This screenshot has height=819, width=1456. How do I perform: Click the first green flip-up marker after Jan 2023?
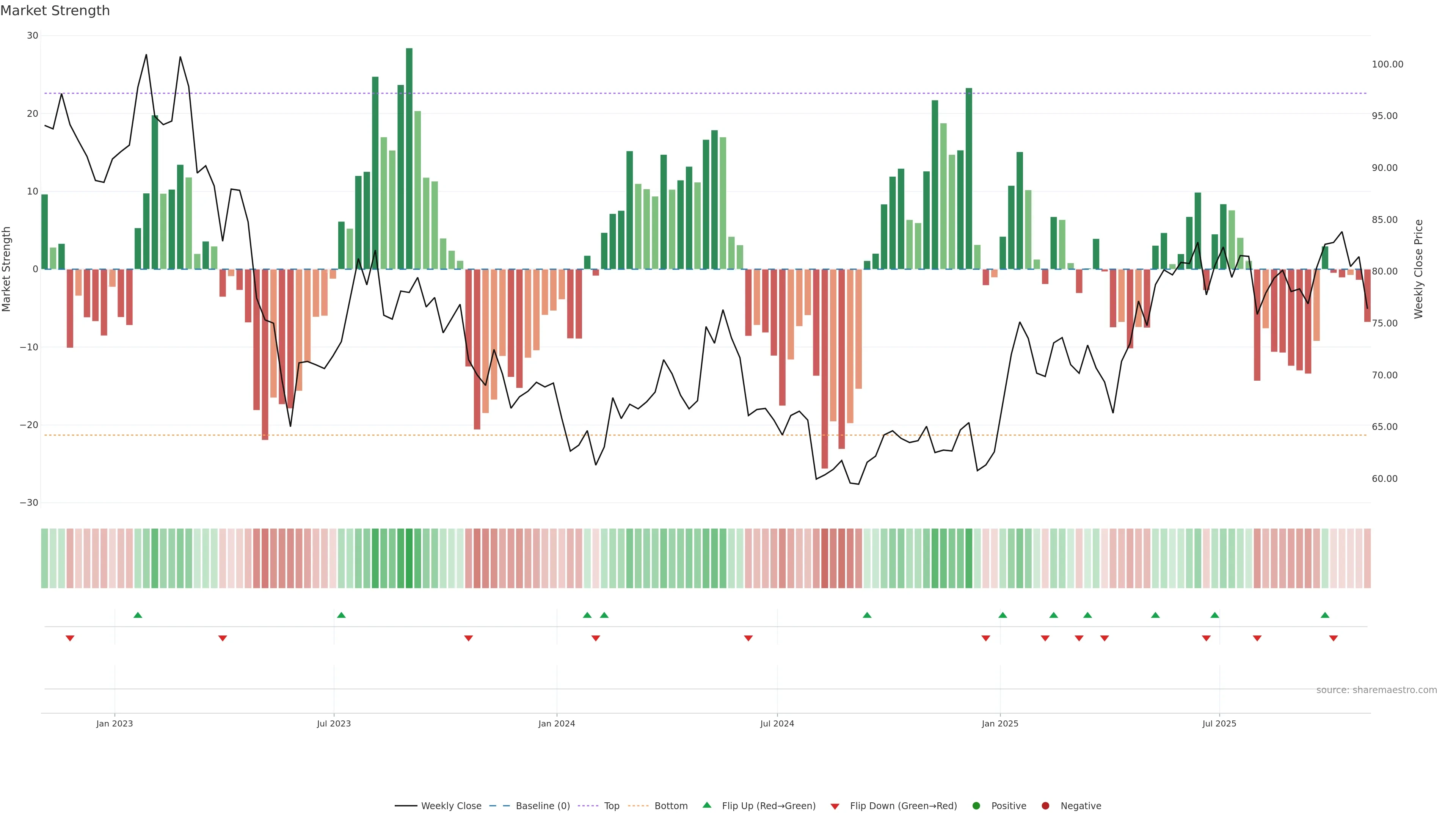[x=138, y=615]
